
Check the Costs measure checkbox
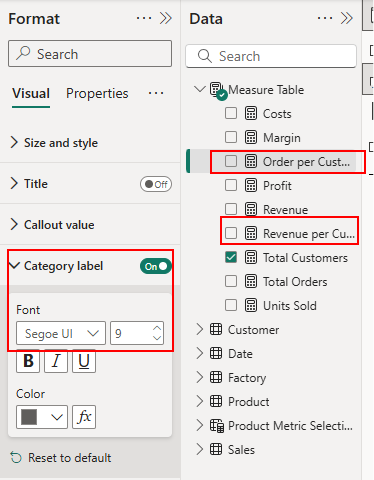pos(231,113)
